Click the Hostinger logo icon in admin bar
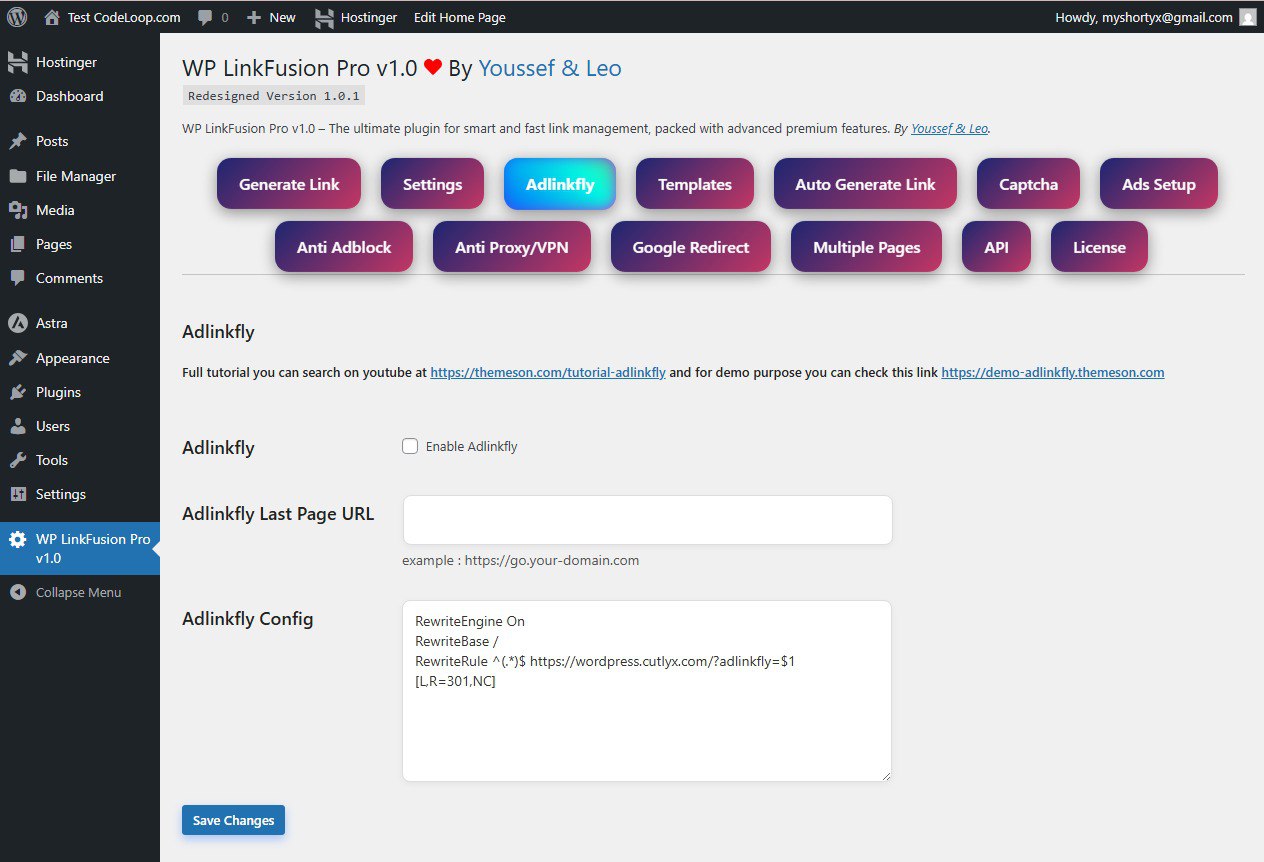Viewport: 1264px width, 862px height. (324, 18)
